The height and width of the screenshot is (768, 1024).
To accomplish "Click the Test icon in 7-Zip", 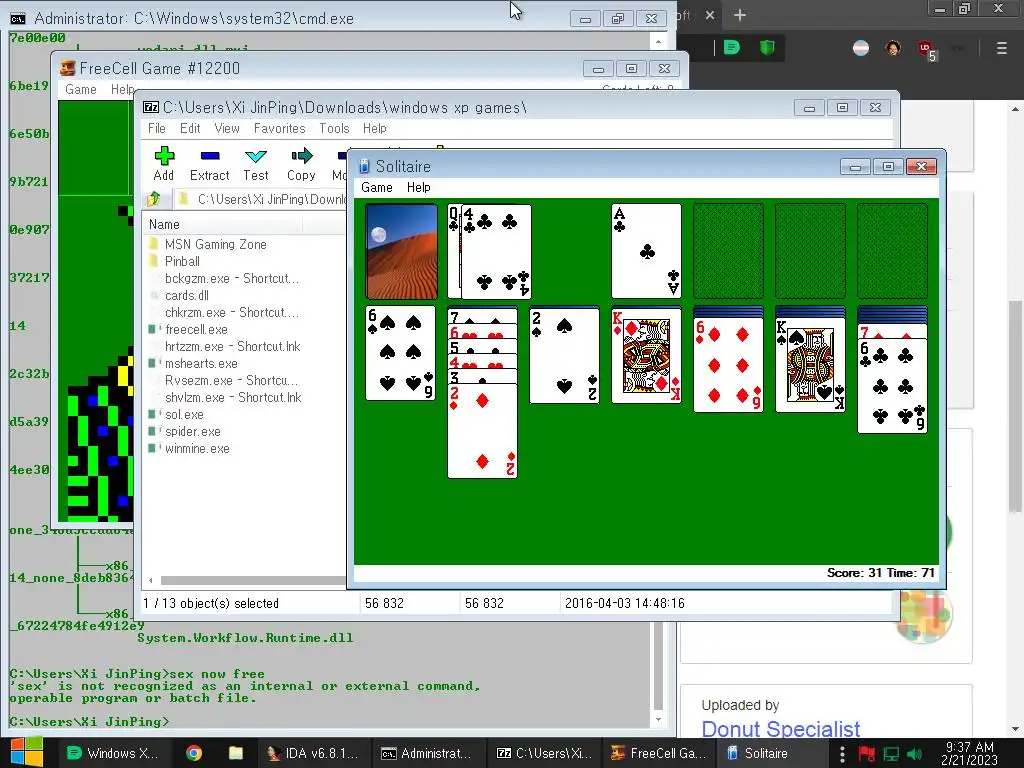I will pyautogui.click(x=255, y=164).
